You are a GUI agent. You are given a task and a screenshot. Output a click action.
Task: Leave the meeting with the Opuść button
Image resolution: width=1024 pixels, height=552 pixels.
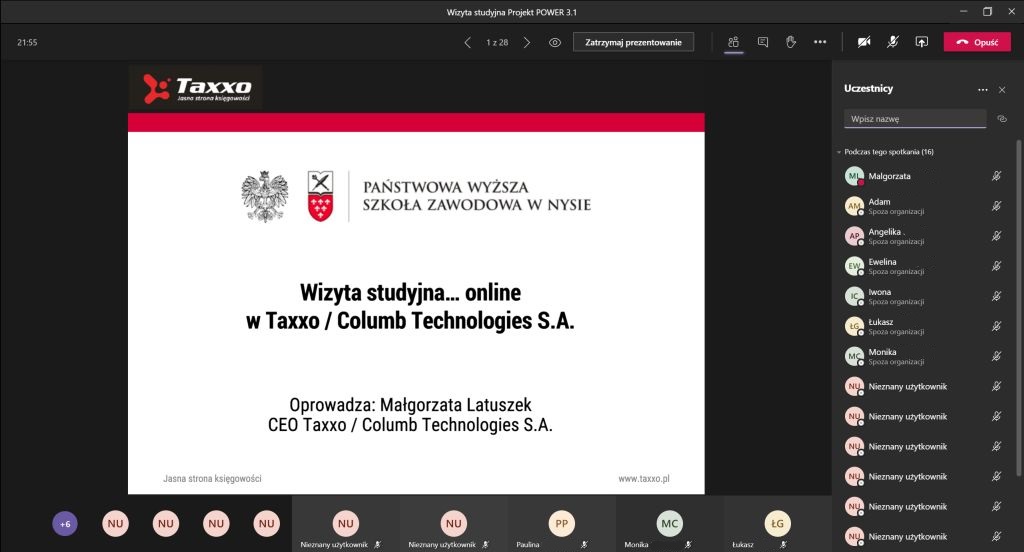pyautogui.click(x=977, y=42)
